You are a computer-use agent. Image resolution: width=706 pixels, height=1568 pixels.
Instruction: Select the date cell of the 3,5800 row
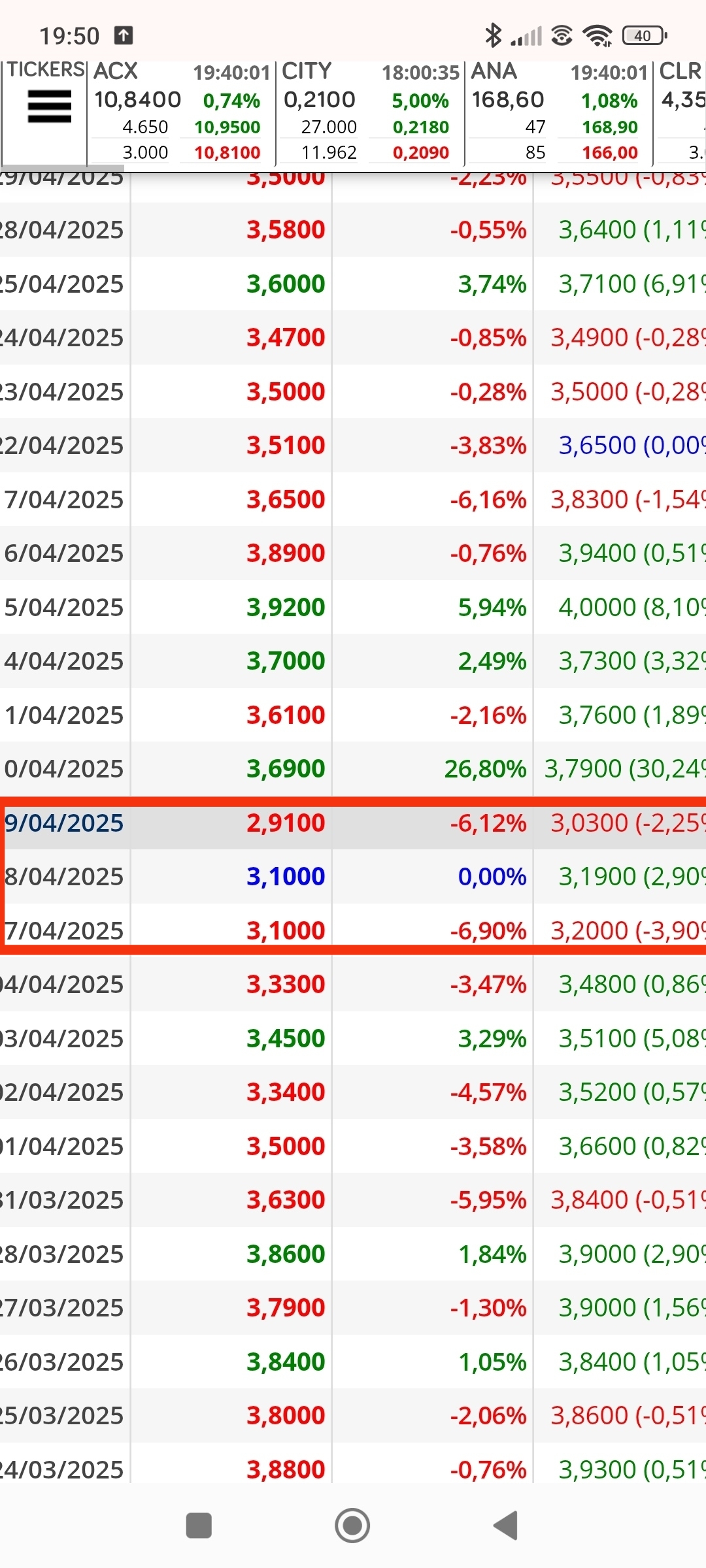coord(65,229)
